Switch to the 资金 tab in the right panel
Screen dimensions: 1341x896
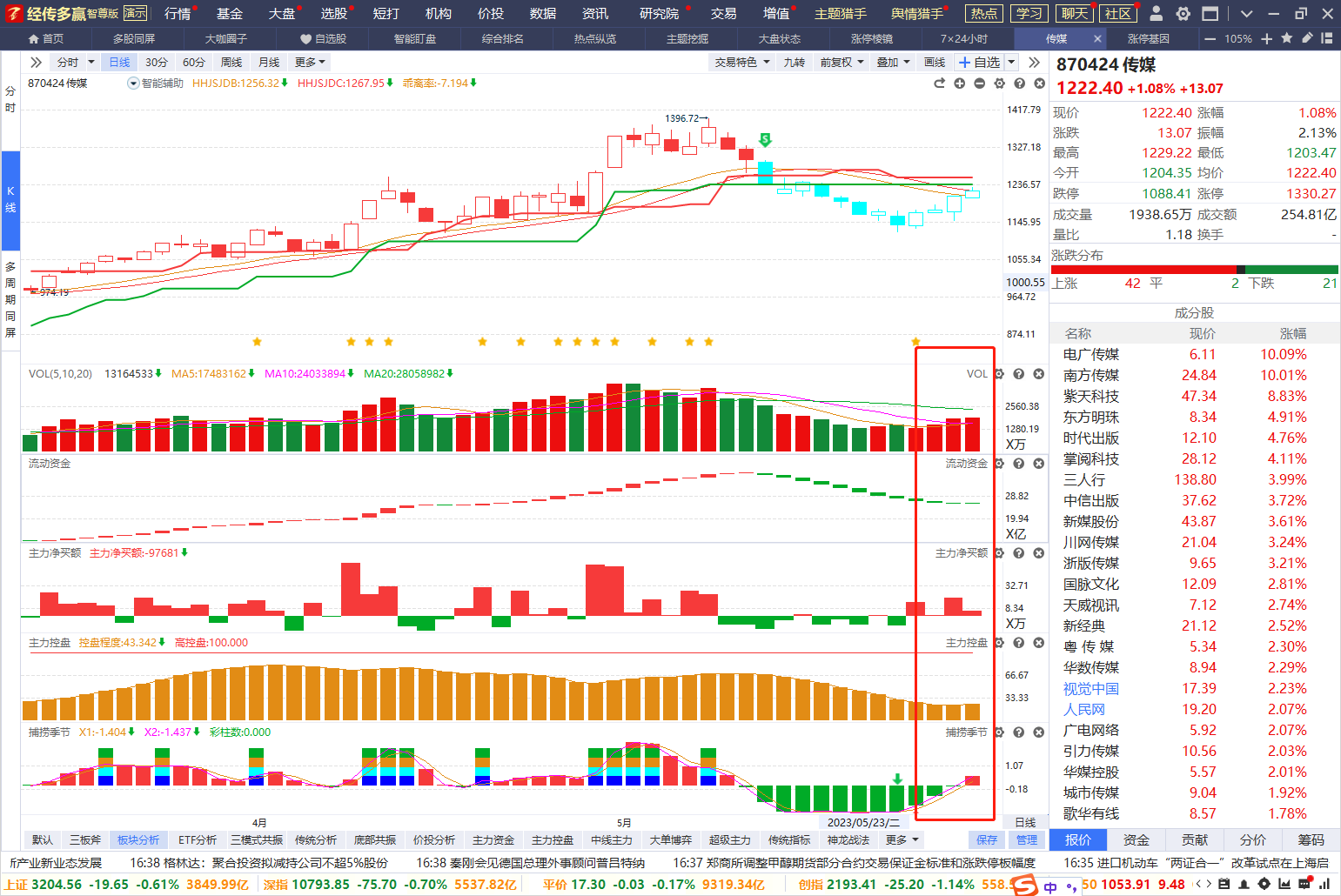tap(1136, 839)
